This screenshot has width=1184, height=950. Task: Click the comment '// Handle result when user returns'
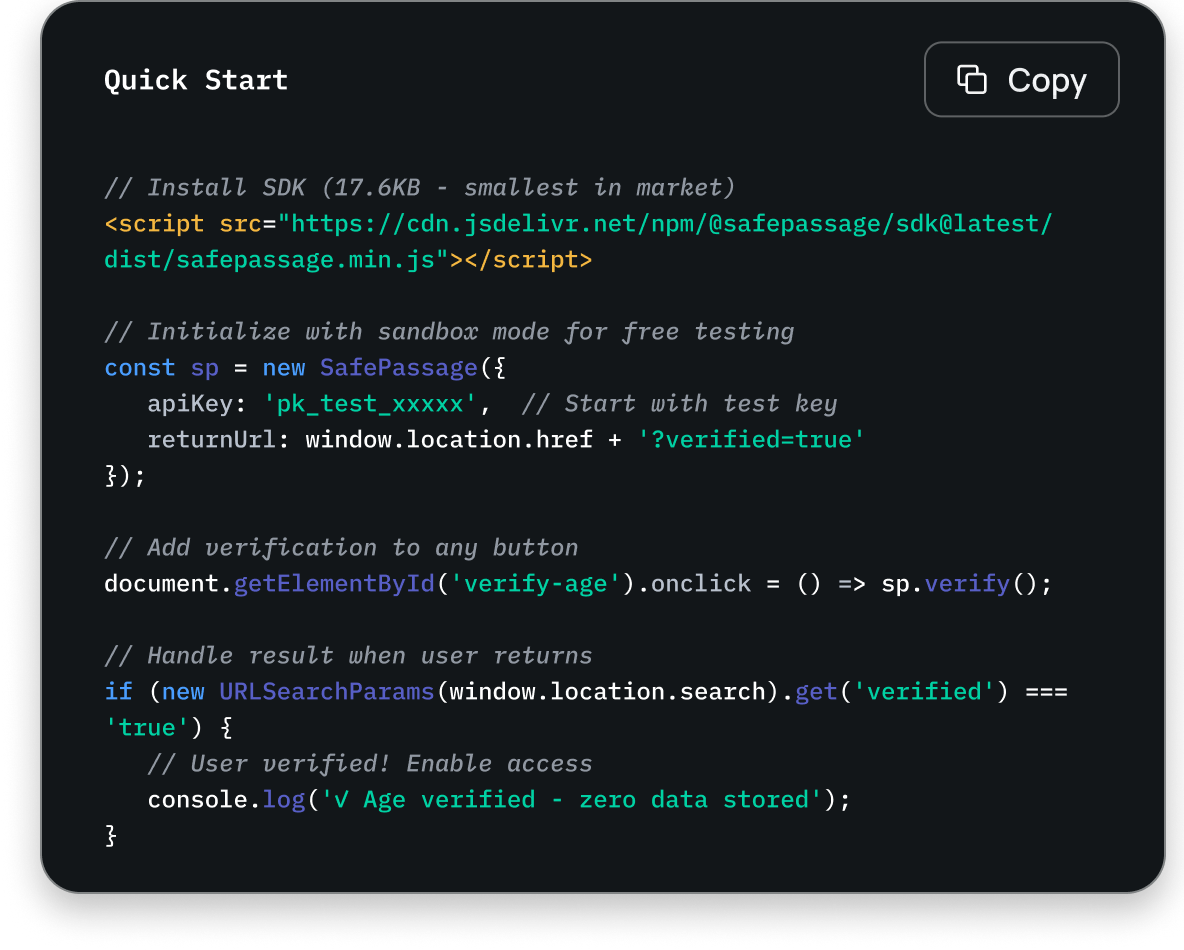click(x=348, y=655)
